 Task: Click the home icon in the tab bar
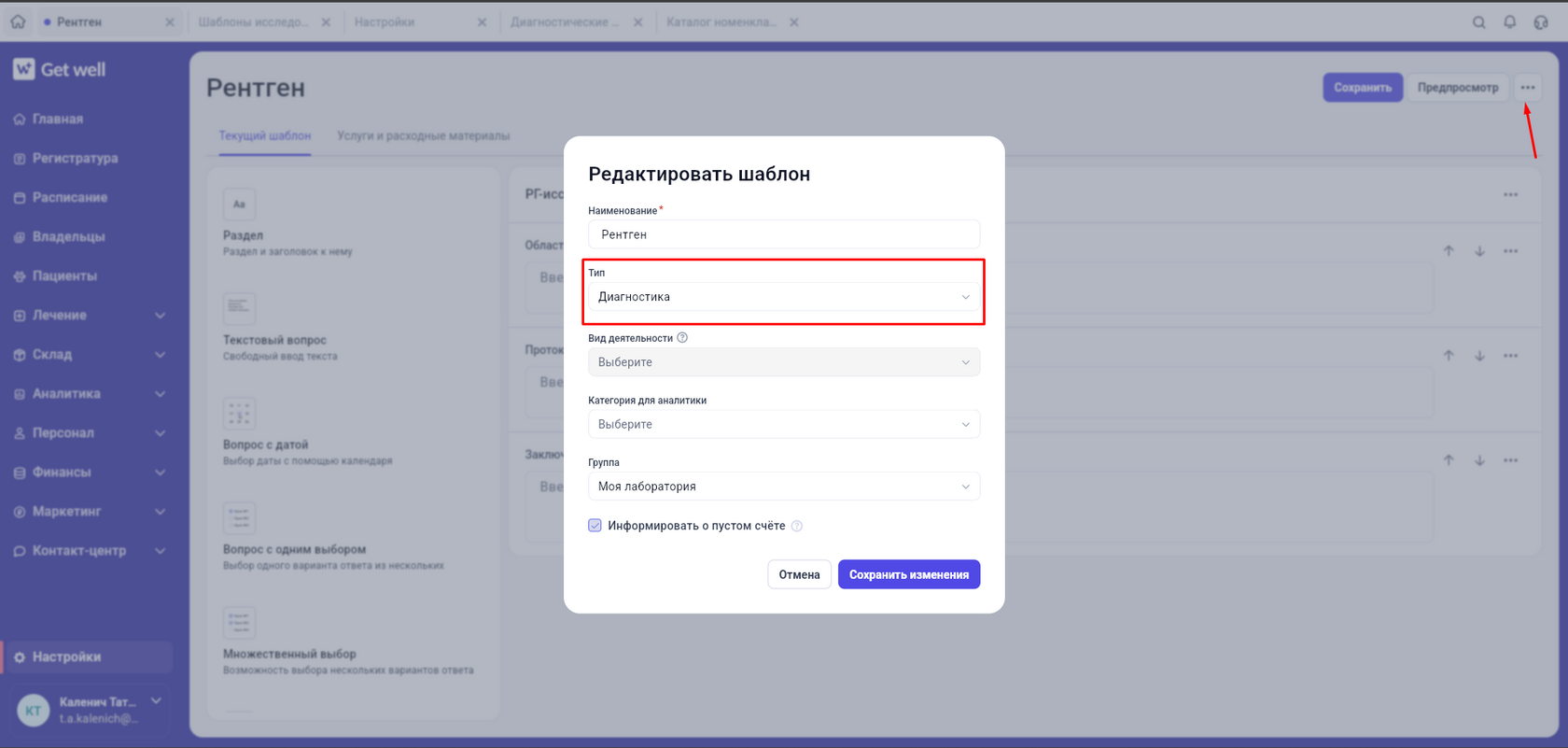tap(18, 21)
